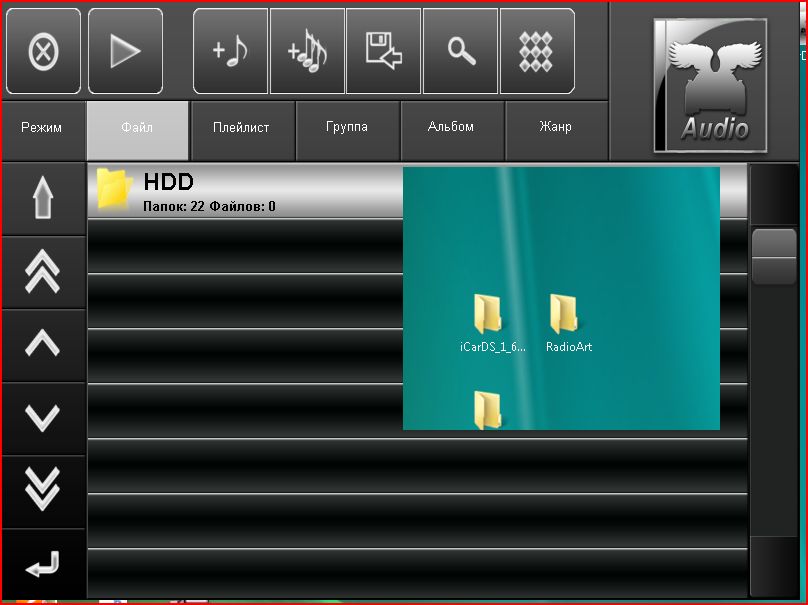Screen dimensions: 808x605
Task: Select the Файл tab
Action: click(137, 128)
